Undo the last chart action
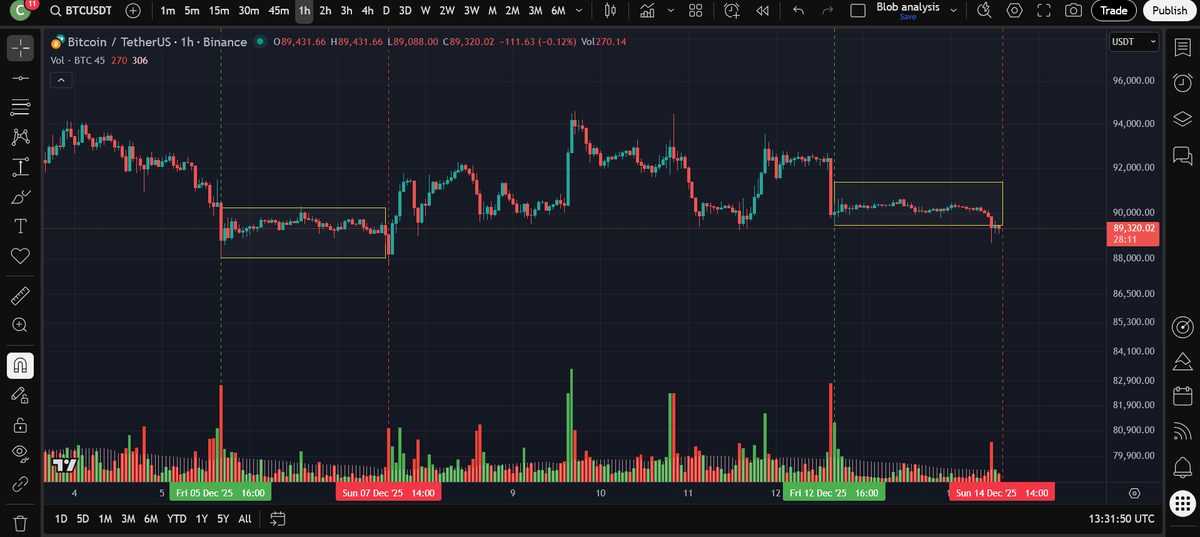The width and height of the screenshot is (1200, 537). point(797,11)
